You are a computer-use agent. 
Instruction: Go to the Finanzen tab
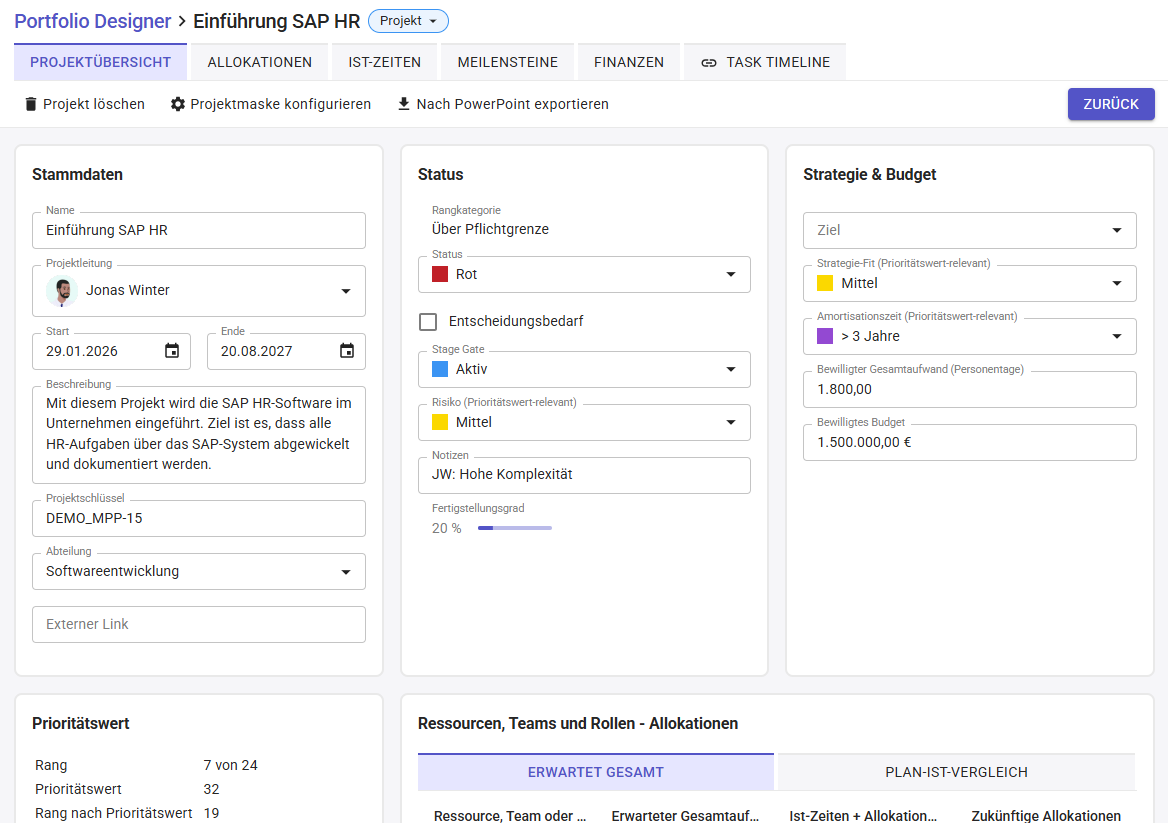[629, 62]
